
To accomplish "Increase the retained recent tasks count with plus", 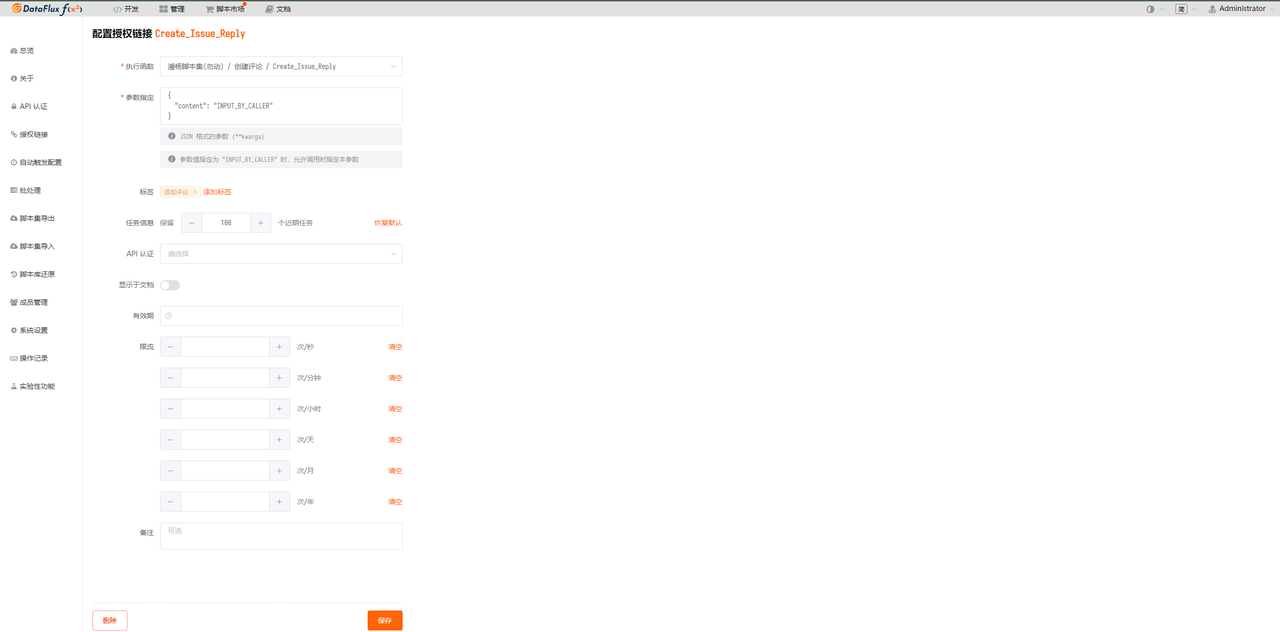I will 260,223.
